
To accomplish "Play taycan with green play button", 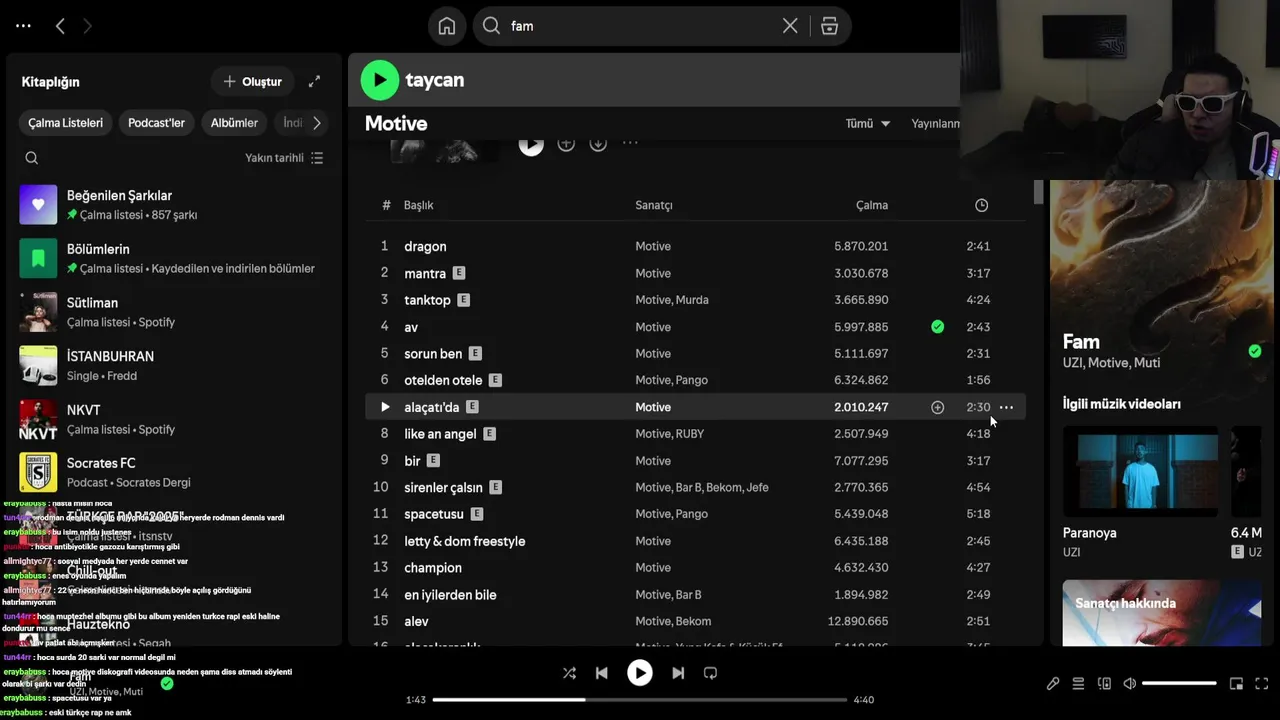I will 379,80.
